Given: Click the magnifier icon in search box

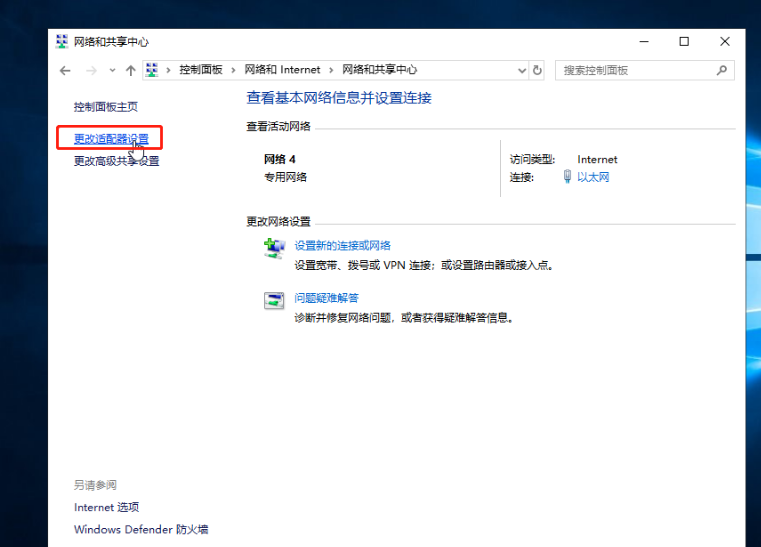Looking at the screenshot, I should coord(722,70).
